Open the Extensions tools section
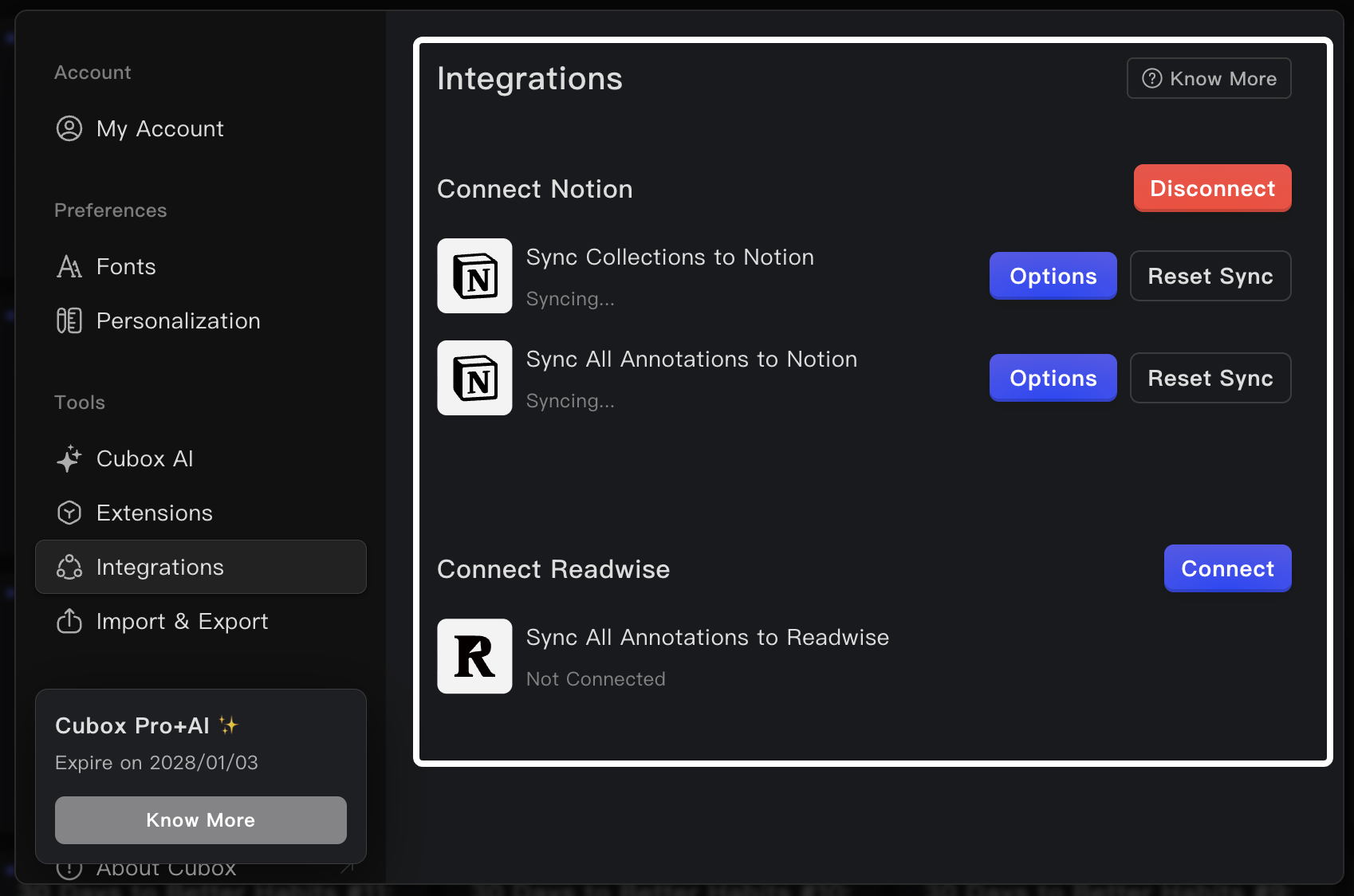 coord(154,513)
